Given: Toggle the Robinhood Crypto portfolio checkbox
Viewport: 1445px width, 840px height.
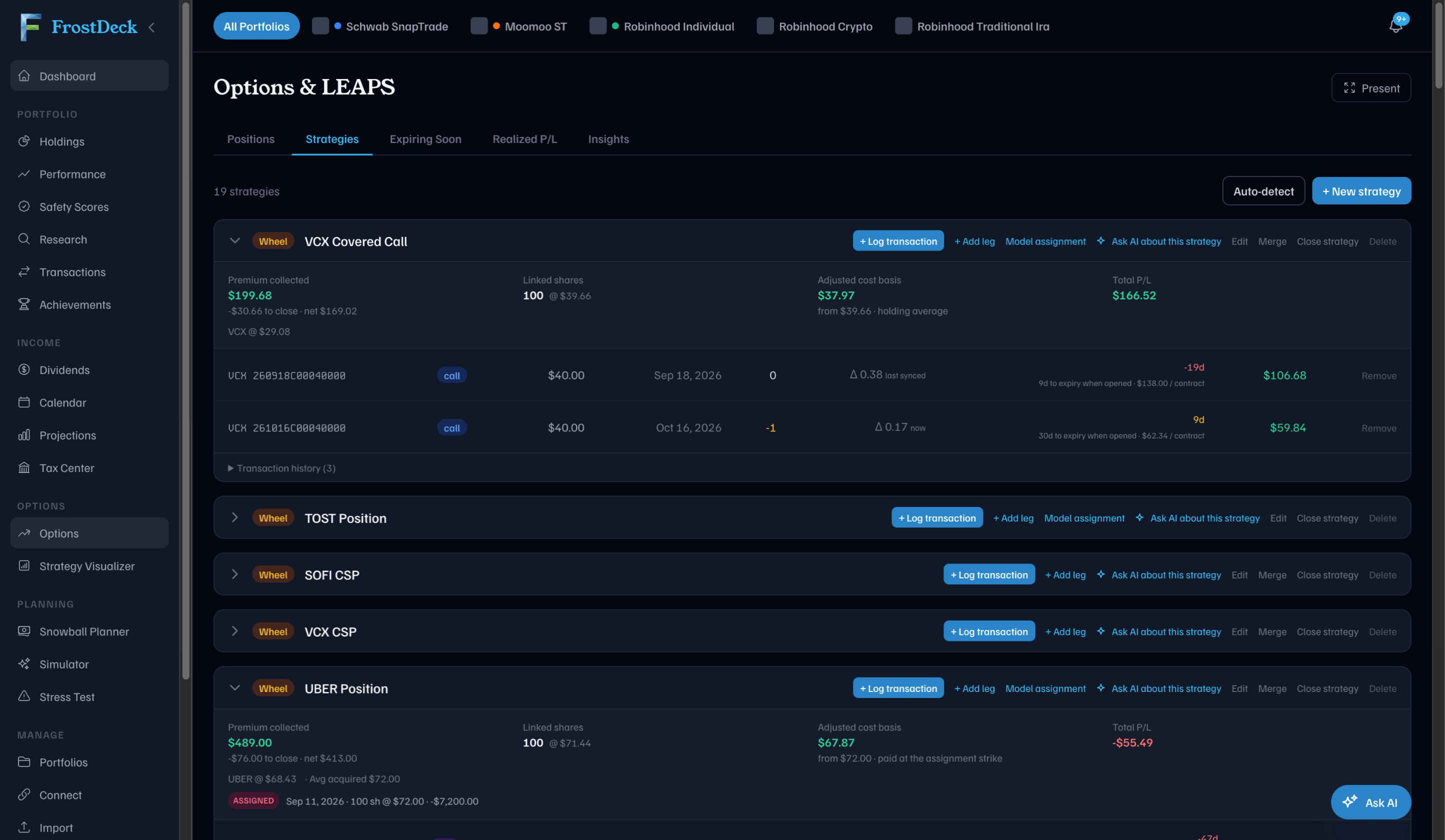Looking at the screenshot, I should 765,26.
